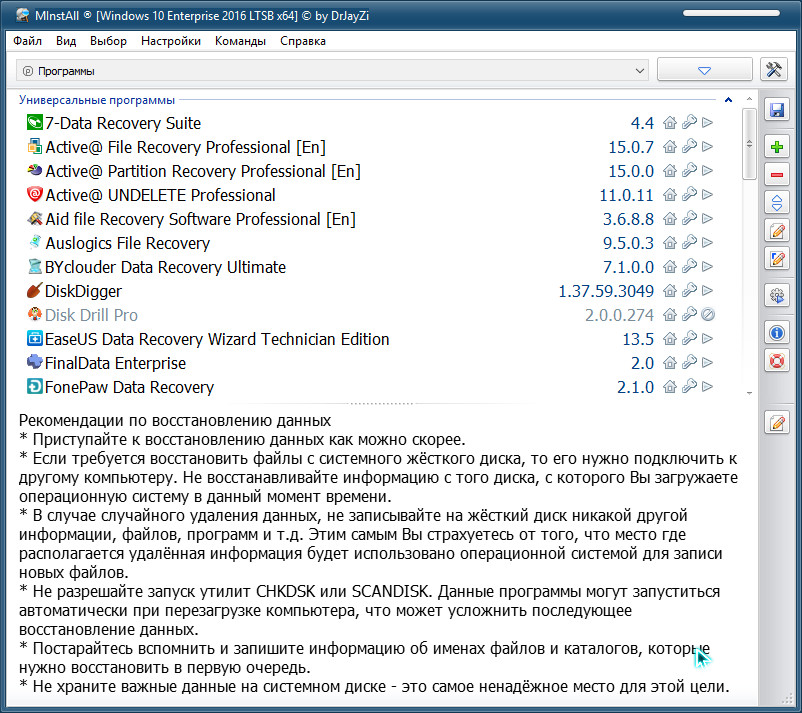This screenshot has height=713, width=802.
Task: Collapse the Универсальные программы group
Action: (729, 100)
